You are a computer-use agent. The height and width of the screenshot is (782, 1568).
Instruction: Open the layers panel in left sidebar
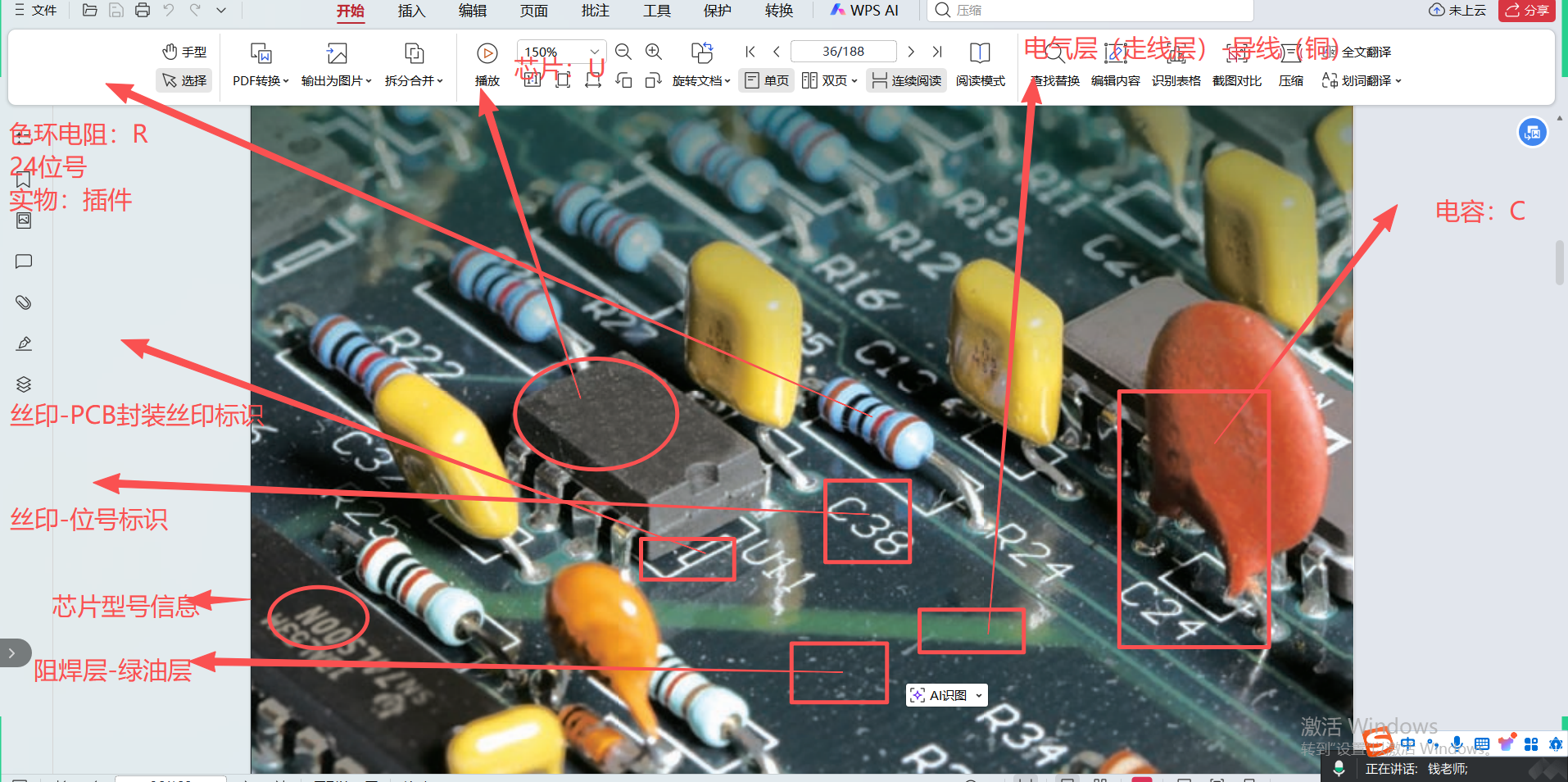pos(24,384)
